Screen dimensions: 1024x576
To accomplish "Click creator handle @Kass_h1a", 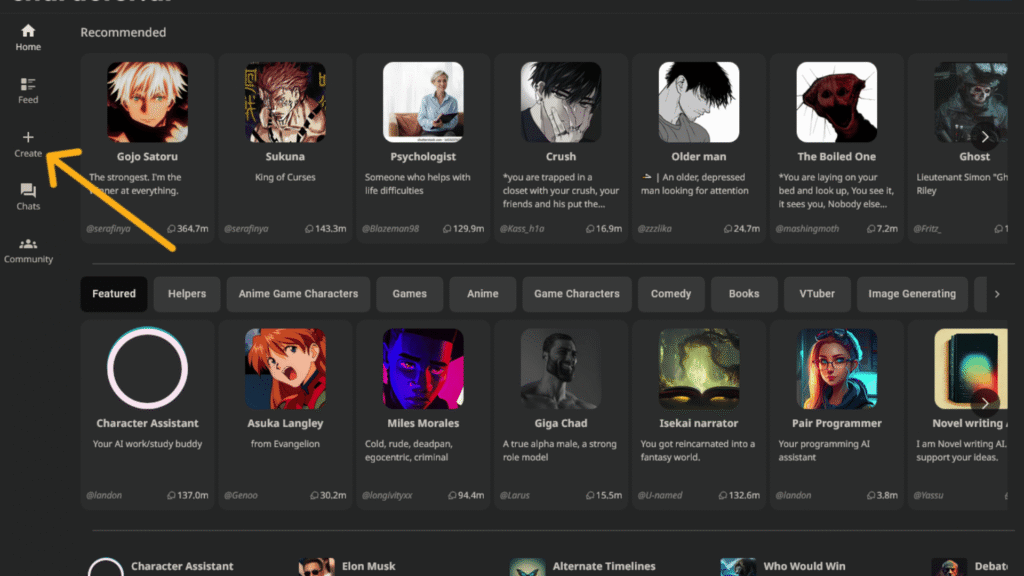I will 522,229.
